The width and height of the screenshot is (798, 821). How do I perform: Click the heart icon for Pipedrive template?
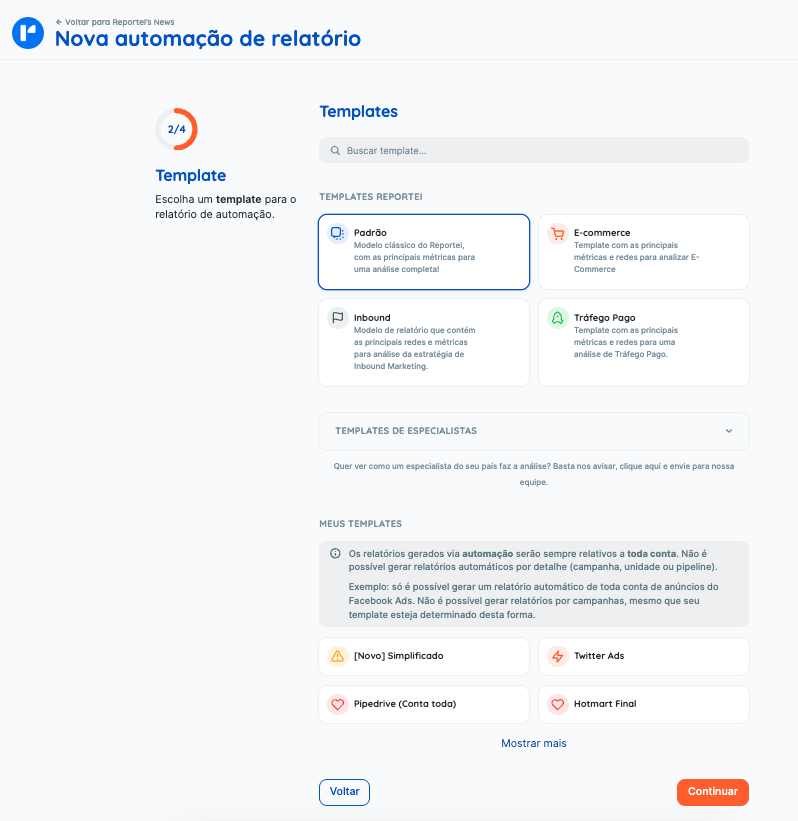pos(338,704)
